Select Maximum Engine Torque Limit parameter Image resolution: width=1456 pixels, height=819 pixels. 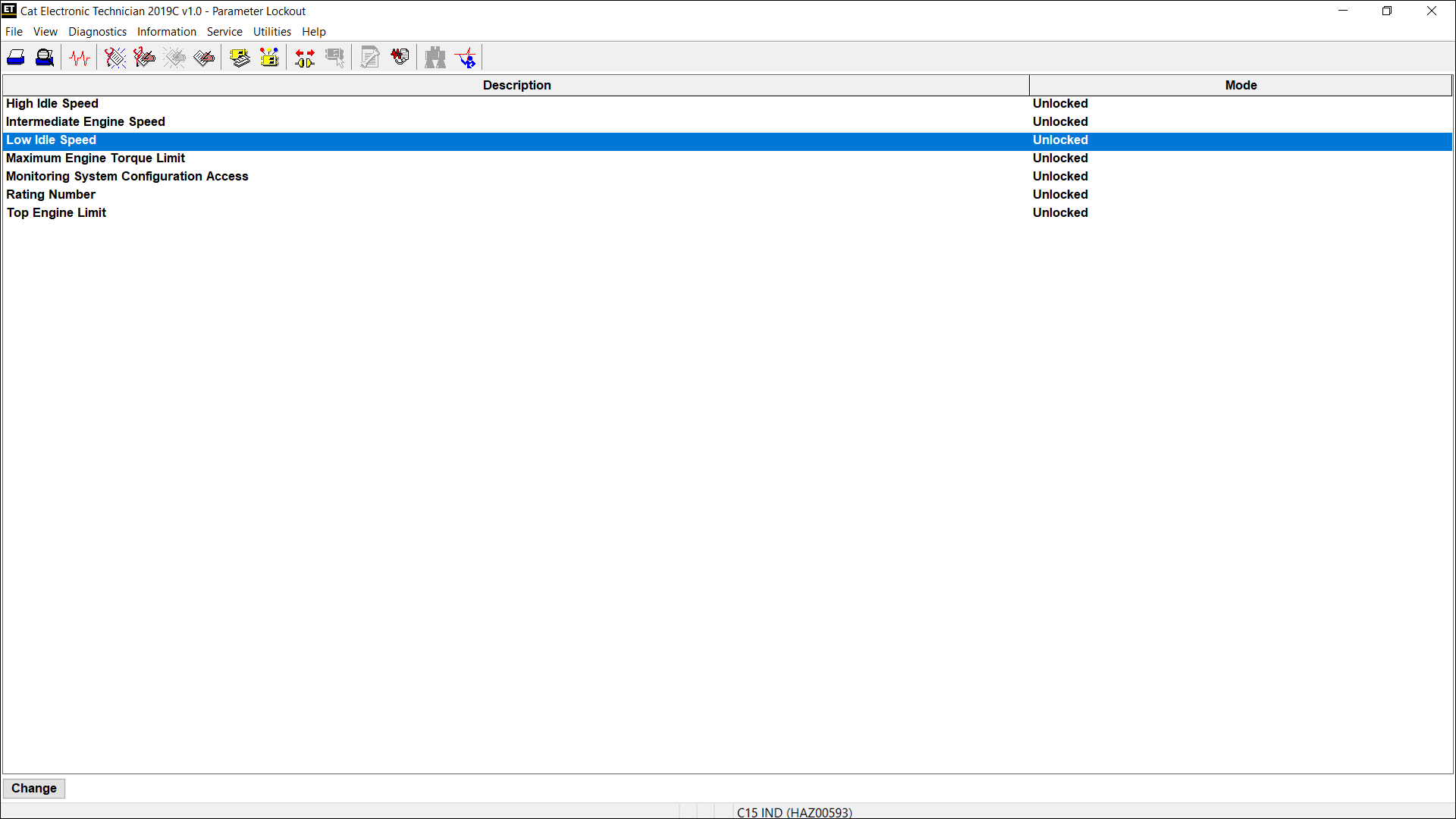click(x=96, y=158)
